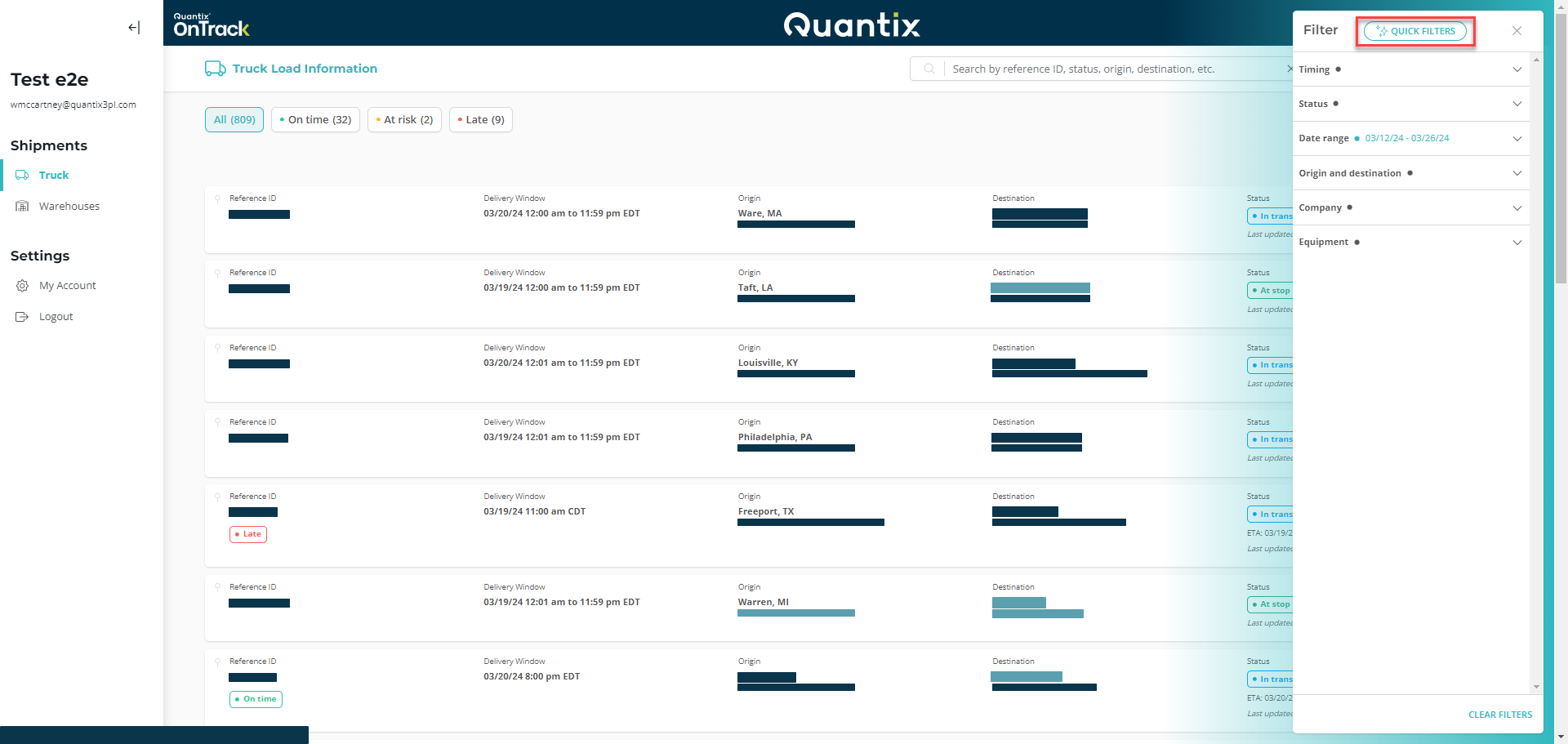Close the Filter panel
This screenshot has width=1568, height=744.
[1517, 30]
